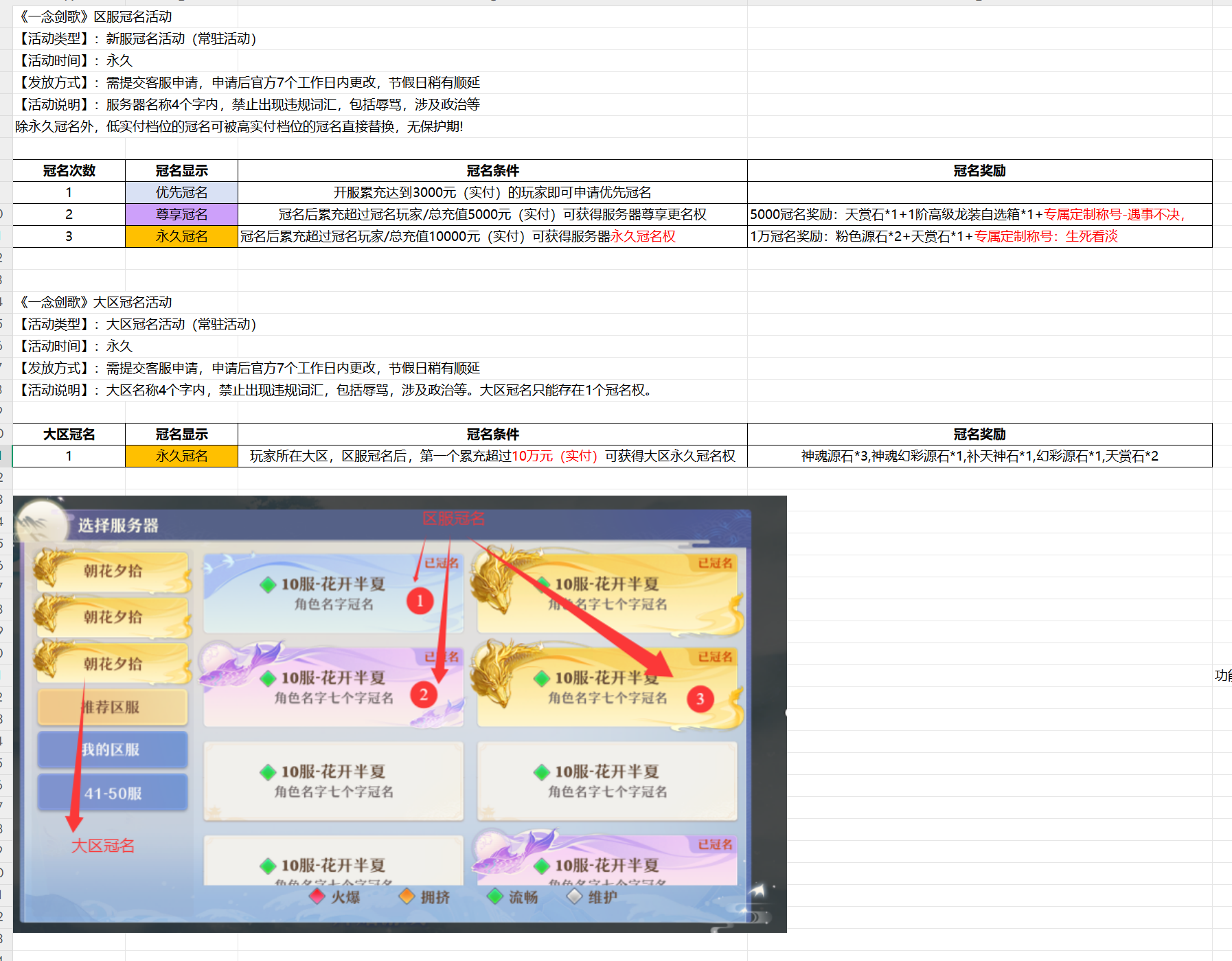Image resolution: width=1232 pixels, height=961 pixels.
Task: Select the cell with 10万元 大区 naming condition
Action: [x=492, y=456]
